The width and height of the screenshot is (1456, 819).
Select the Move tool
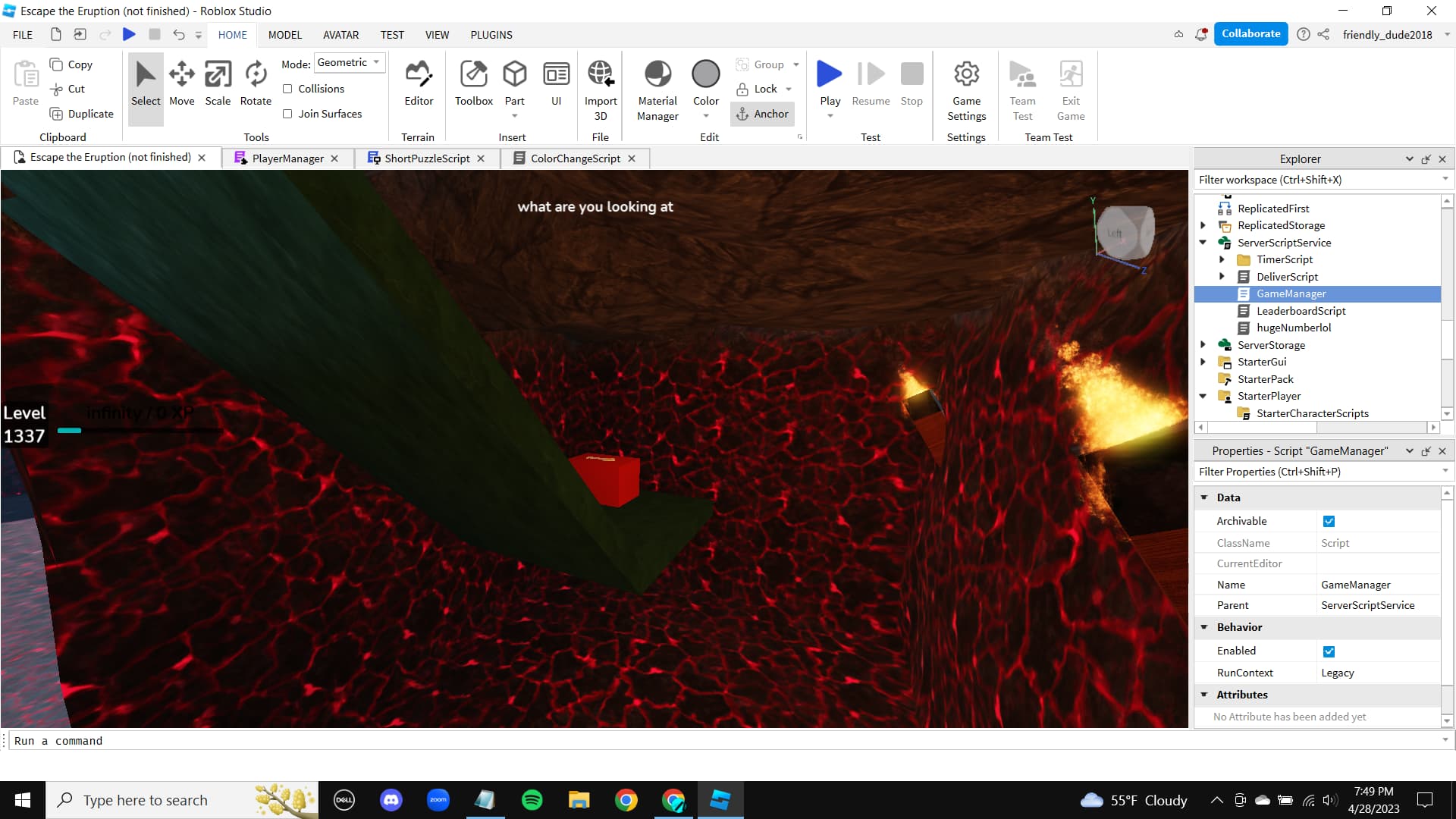click(181, 83)
